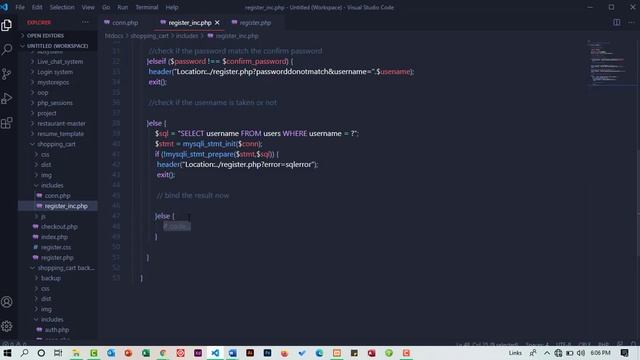Screen dimensions: 640x360
Task: Collapse the shopping_cart backup folder
Action: pyautogui.click(x=65, y=268)
